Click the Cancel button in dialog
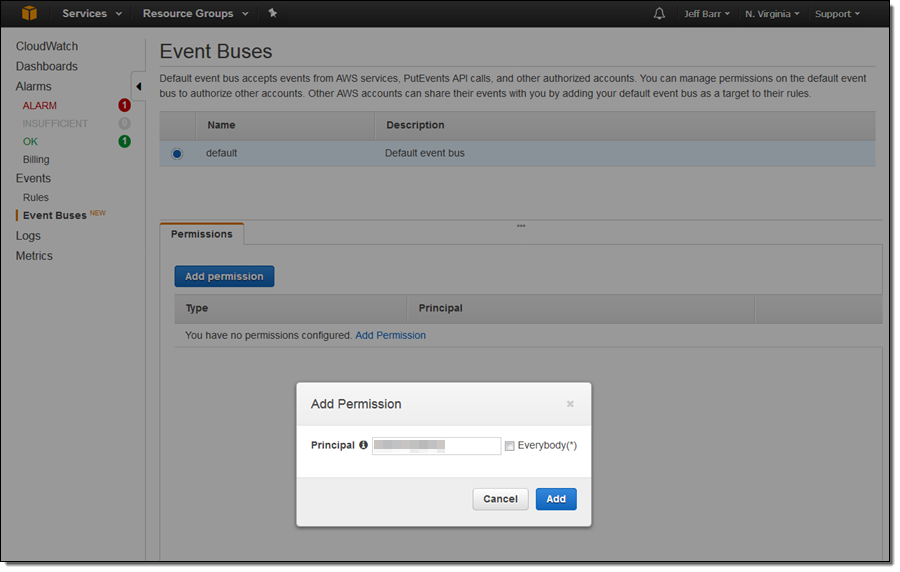Screen dimensions: 900x572 pyautogui.click(x=500, y=499)
